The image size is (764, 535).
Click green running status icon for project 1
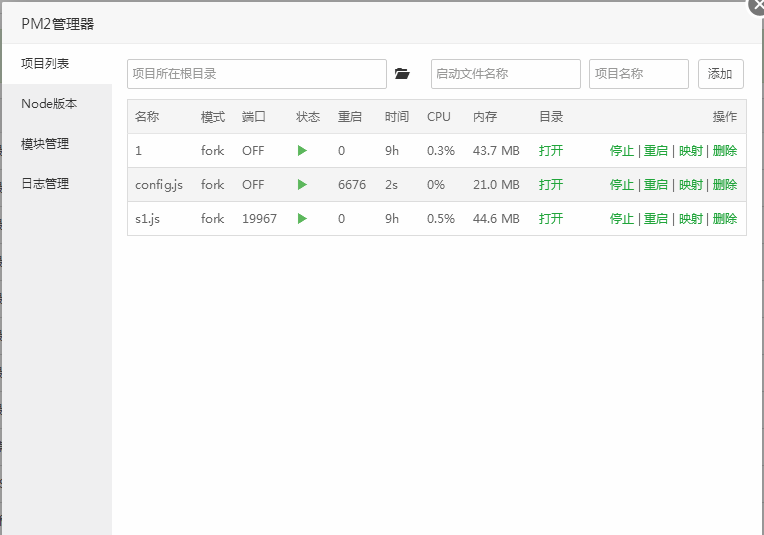303,151
